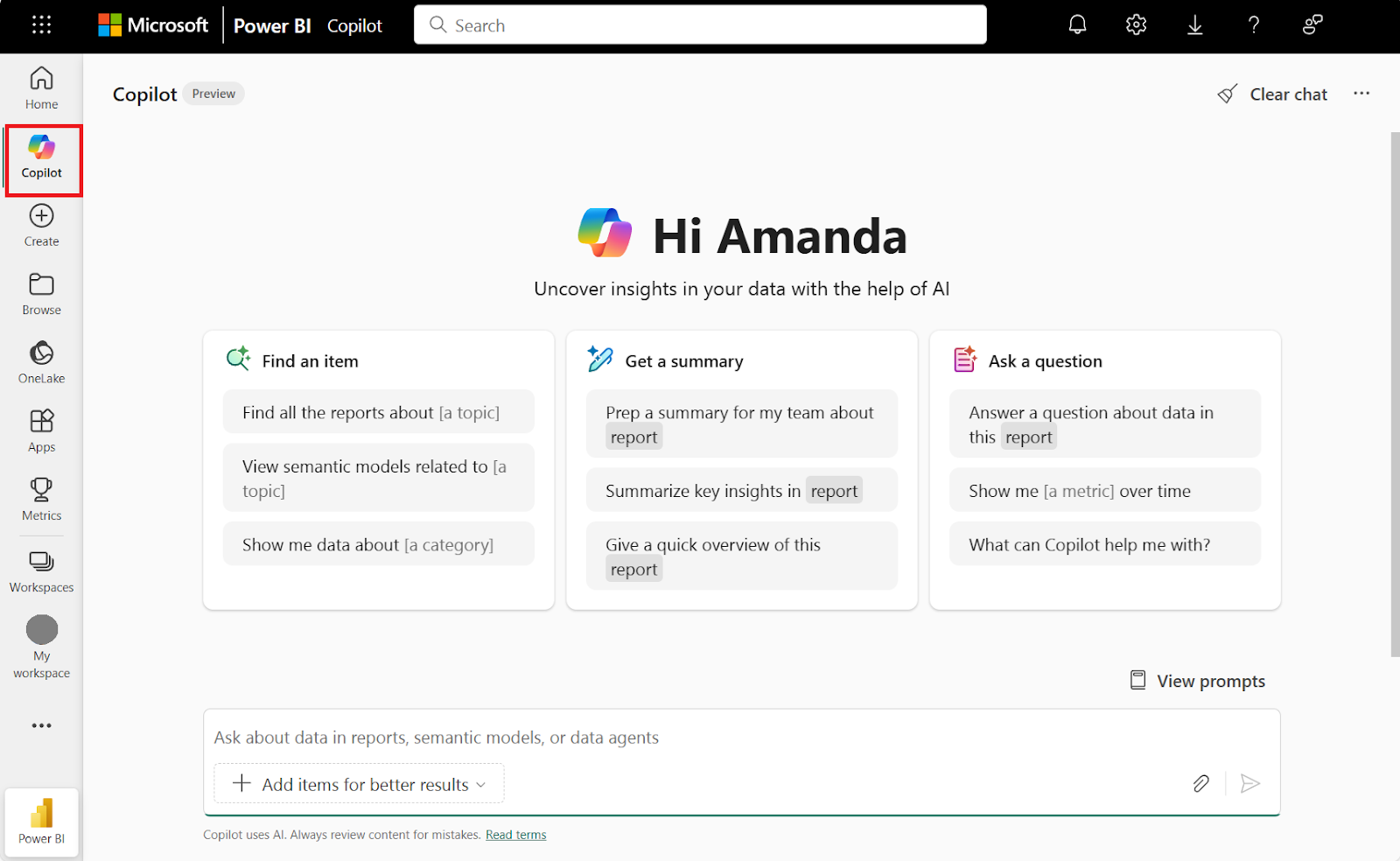Go to Workspaces via the sidebar icon
The image size is (1400, 861).
click(x=41, y=569)
